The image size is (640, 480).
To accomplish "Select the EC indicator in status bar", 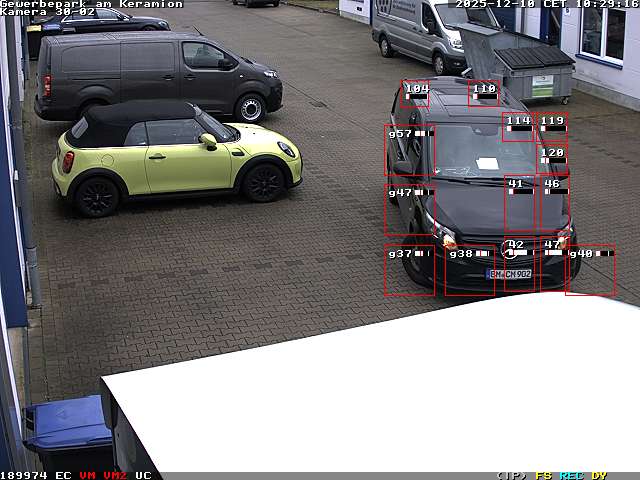I will tap(63, 475).
